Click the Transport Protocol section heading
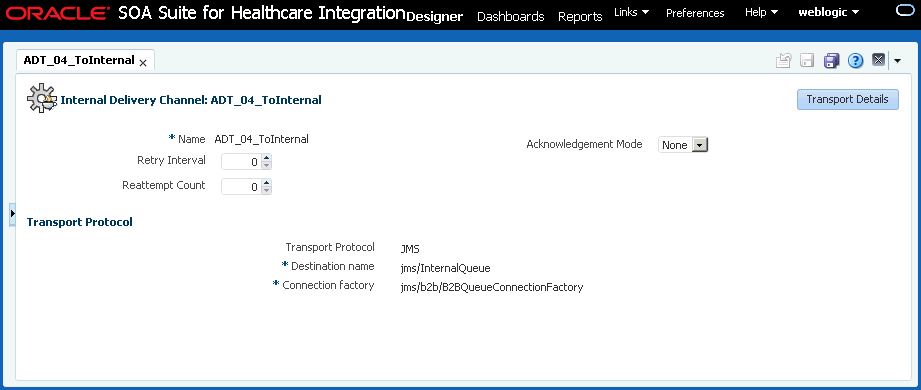The height and width of the screenshot is (390, 921). coord(80,222)
